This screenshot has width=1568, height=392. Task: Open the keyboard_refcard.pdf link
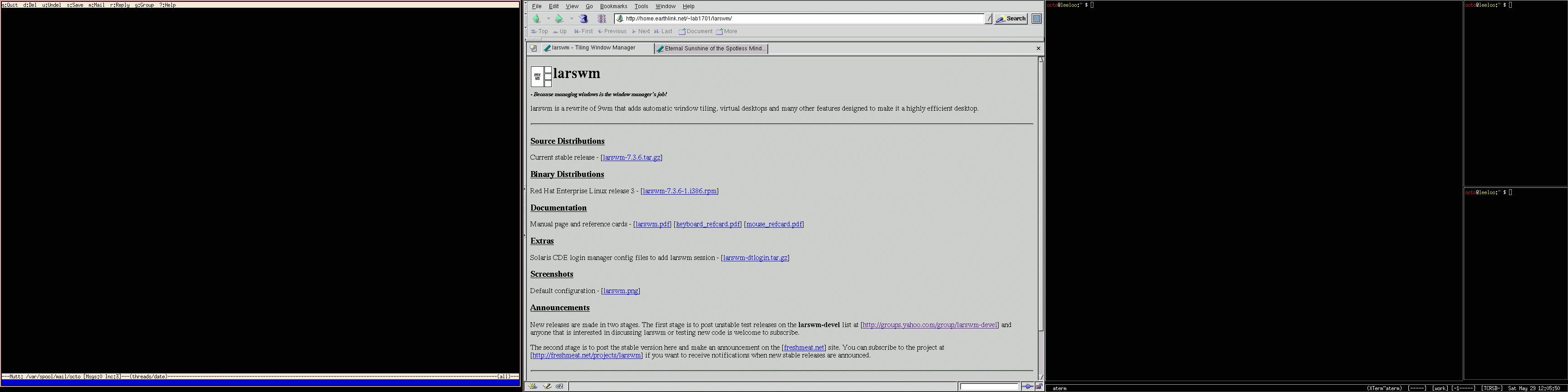pyautogui.click(x=707, y=225)
